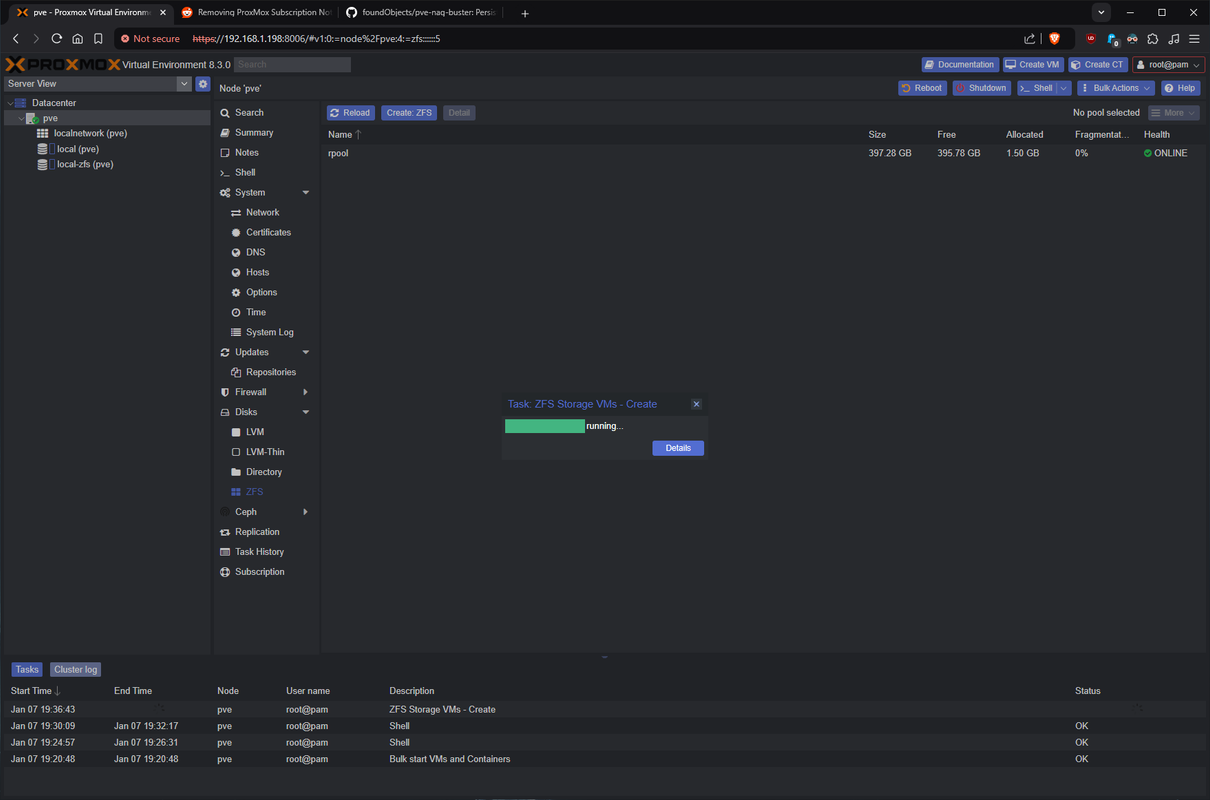Go to Network settings
This screenshot has height=800, width=1210.
point(262,212)
